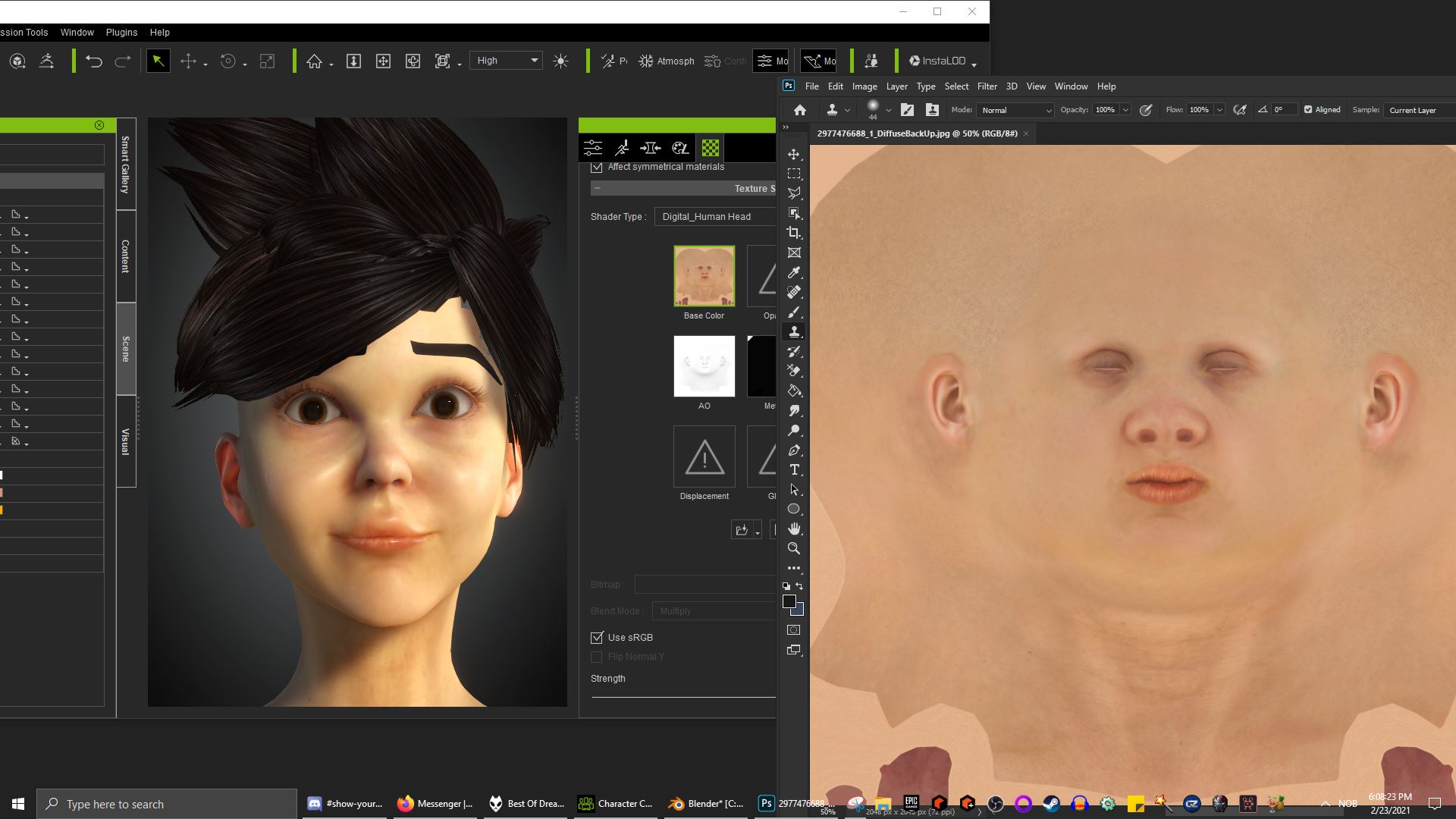Image resolution: width=1456 pixels, height=819 pixels.
Task: Select the Smudge tool
Action: click(x=794, y=410)
